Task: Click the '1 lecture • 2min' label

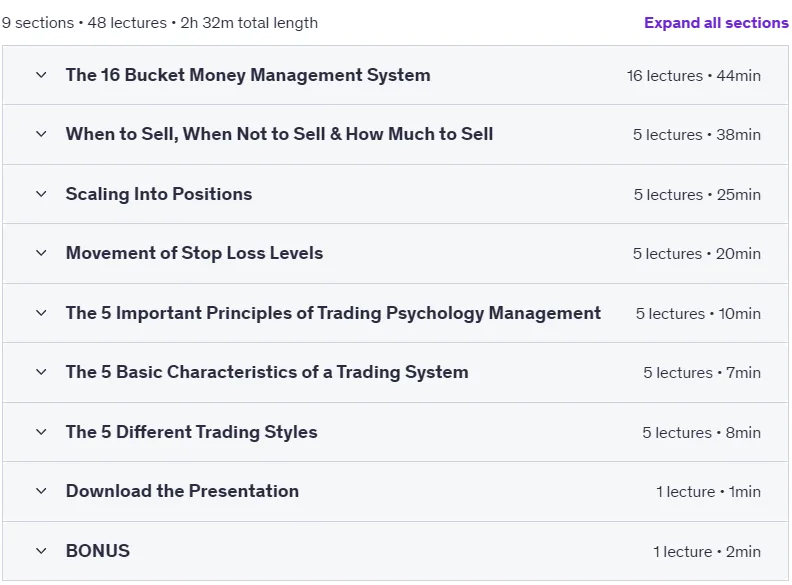Action: click(707, 552)
